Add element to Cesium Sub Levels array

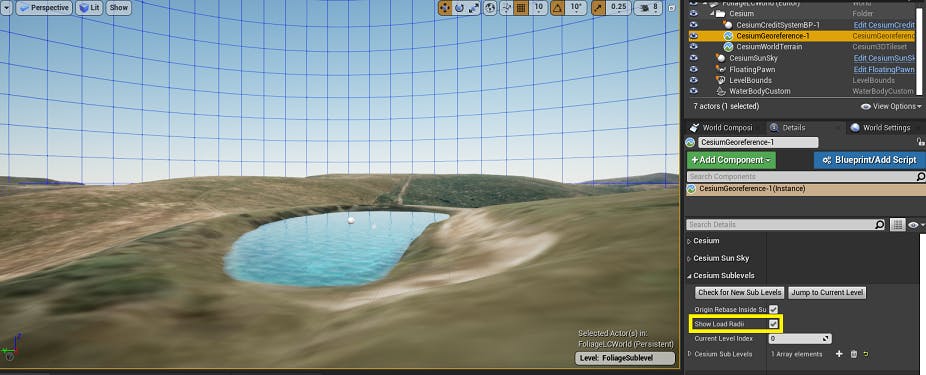pos(839,354)
